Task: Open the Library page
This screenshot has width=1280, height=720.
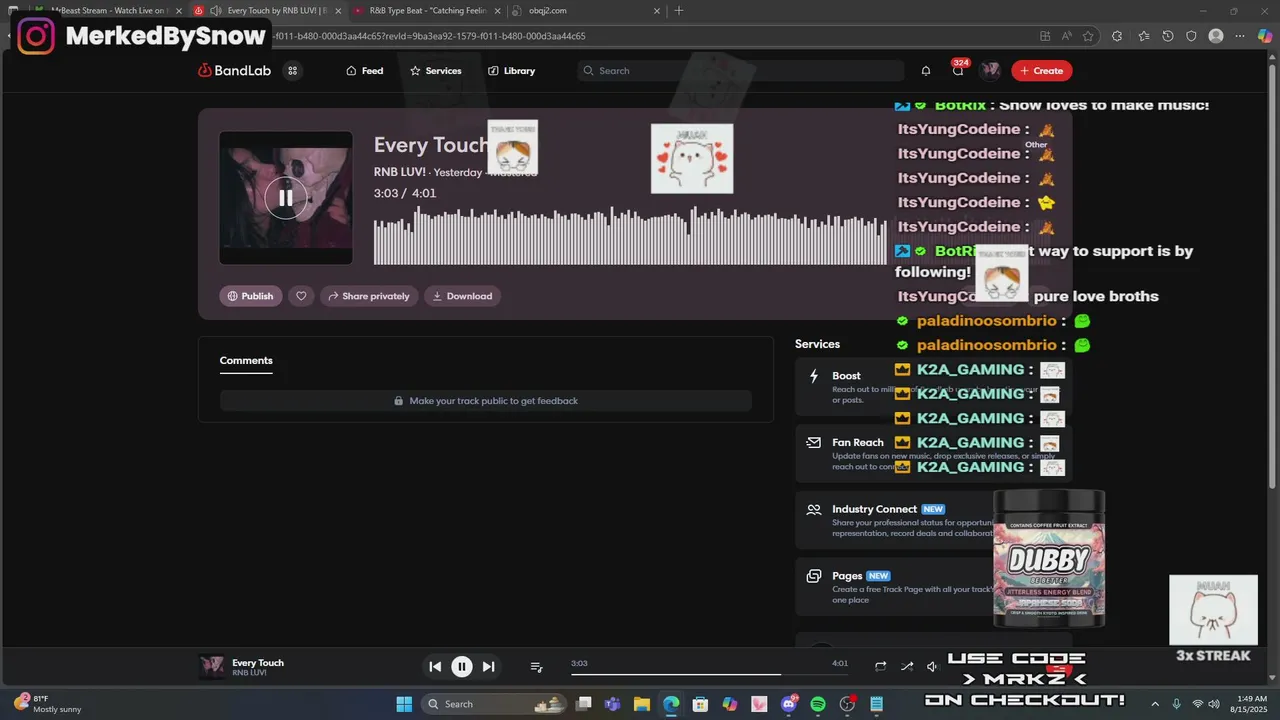Action: coord(511,71)
